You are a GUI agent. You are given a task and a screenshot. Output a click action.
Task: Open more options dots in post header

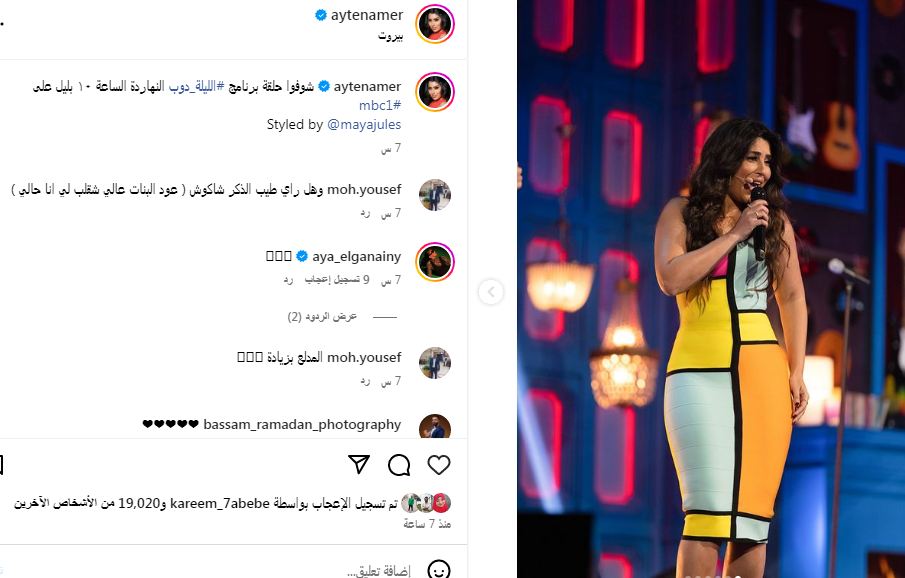point(2,24)
